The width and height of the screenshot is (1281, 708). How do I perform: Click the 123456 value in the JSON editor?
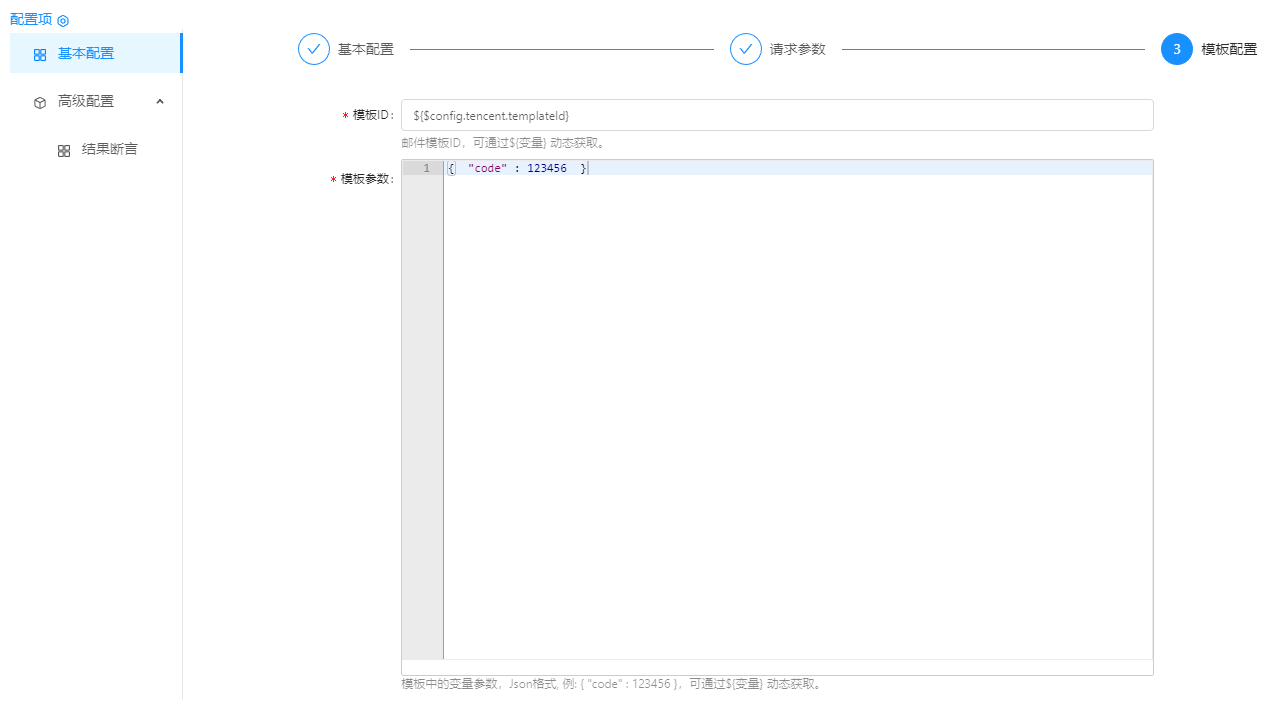pos(547,169)
